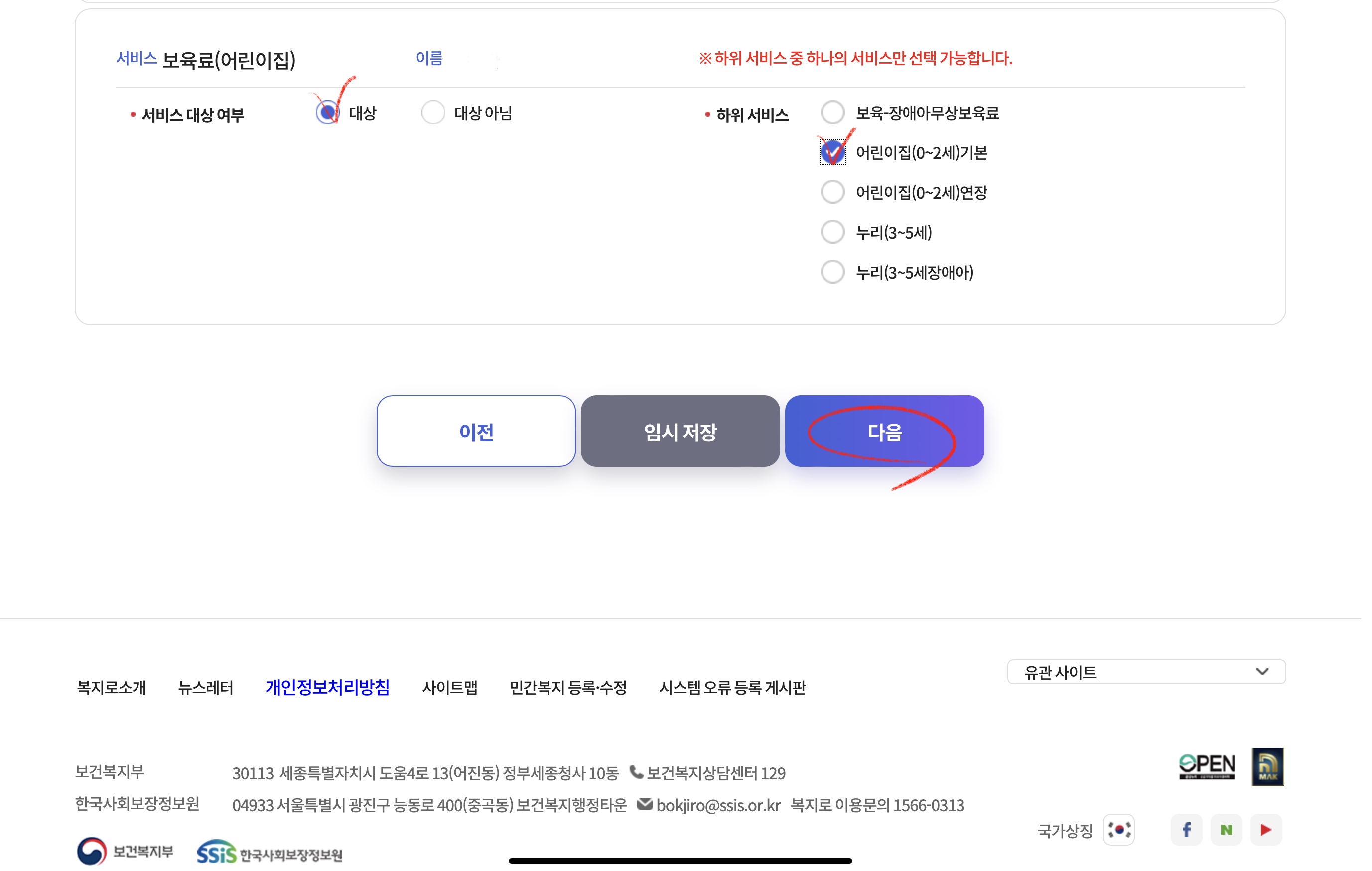Click the WA web accessibility mark
The image size is (1372, 871).
pyautogui.click(x=1267, y=766)
